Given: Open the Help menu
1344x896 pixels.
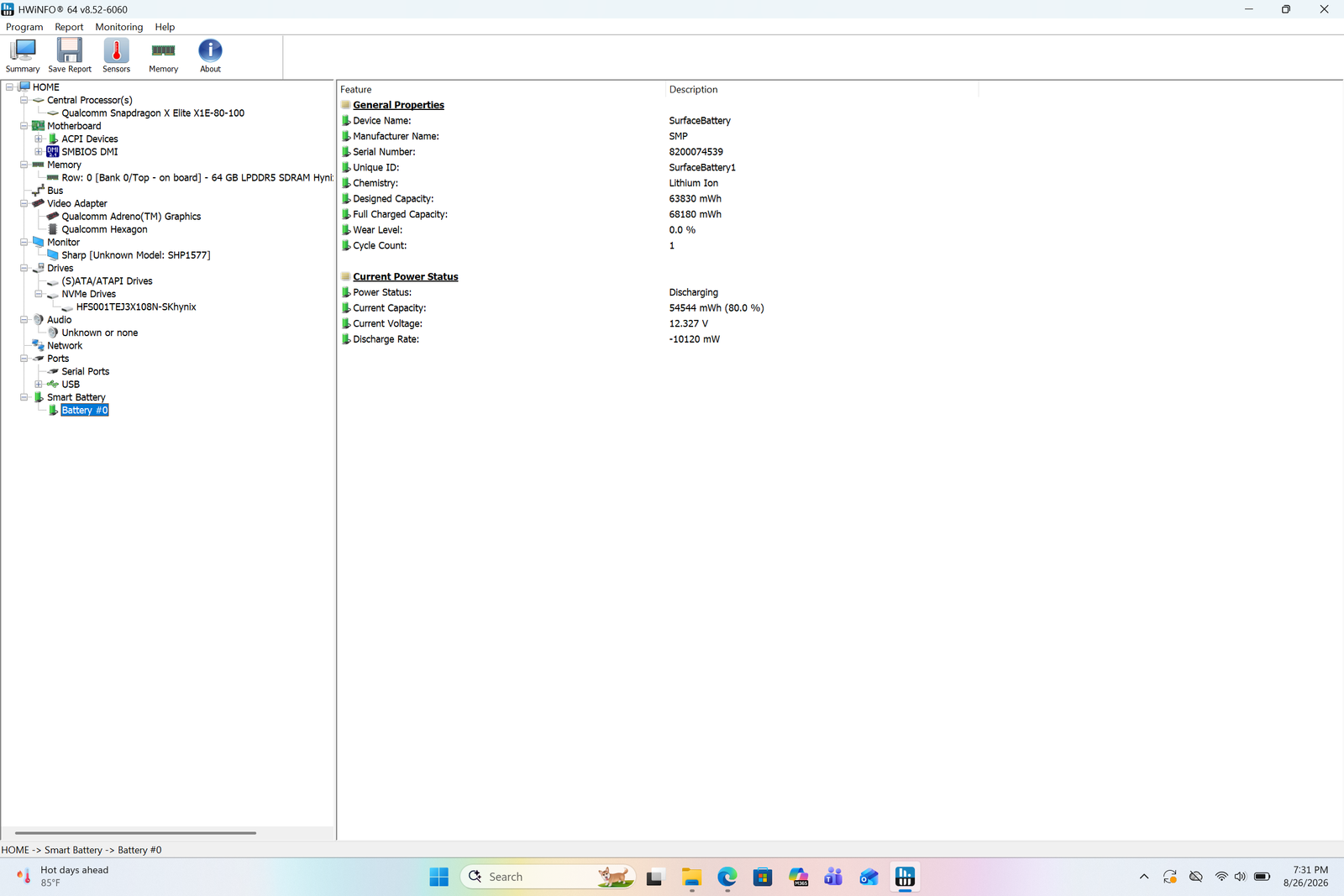Looking at the screenshot, I should coord(165,27).
